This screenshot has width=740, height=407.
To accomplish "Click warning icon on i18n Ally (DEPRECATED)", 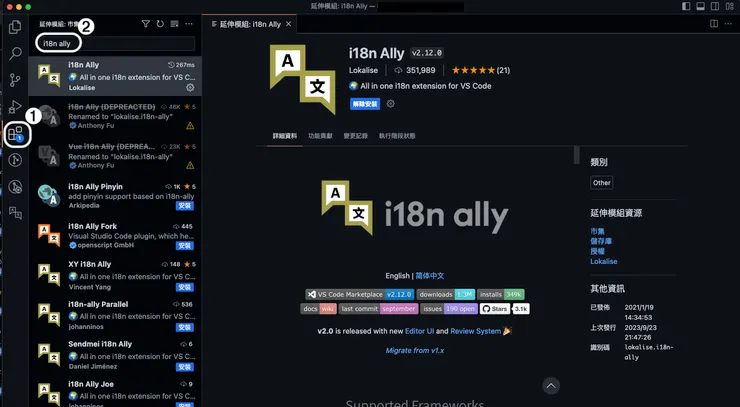I will pyautogui.click(x=190, y=126).
